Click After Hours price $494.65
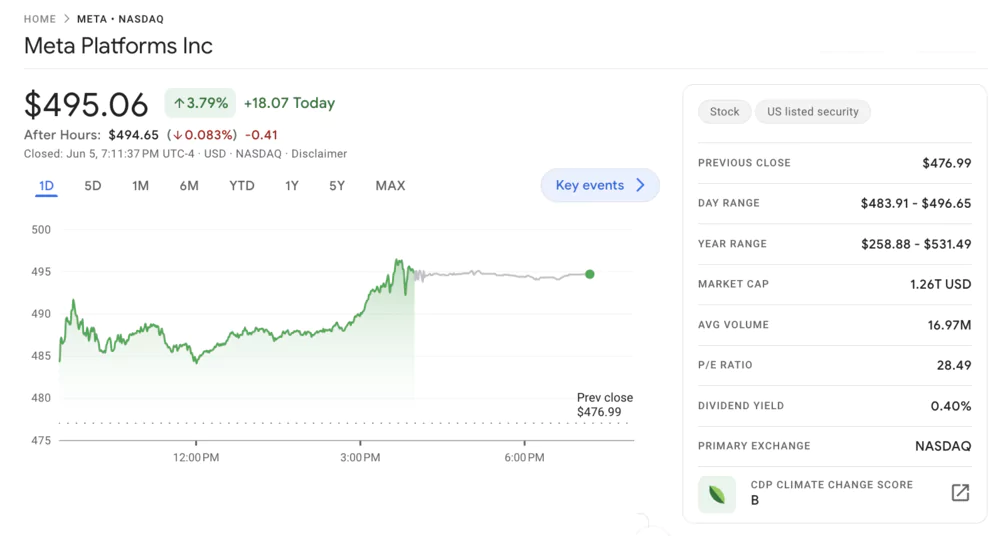This screenshot has width=1000, height=536. point(133,135)
